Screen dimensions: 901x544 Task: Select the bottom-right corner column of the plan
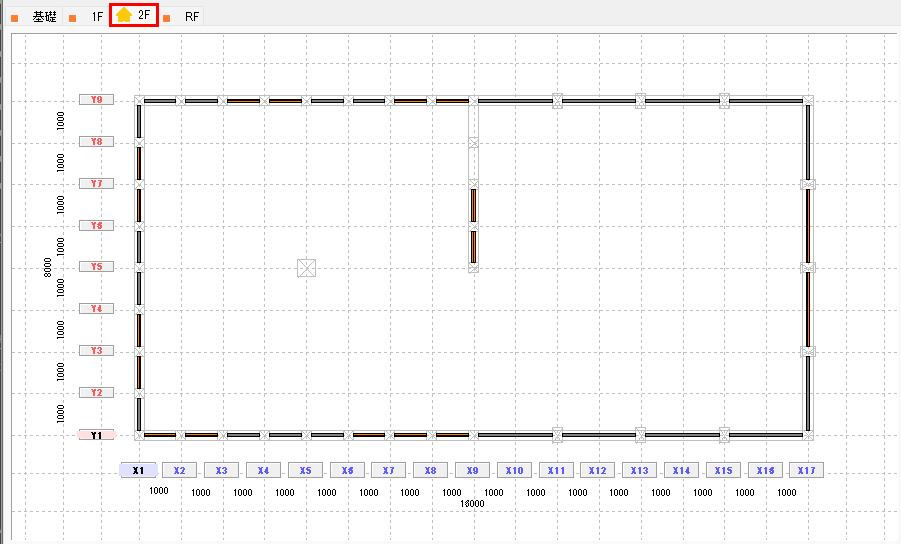[x=808, y=435]
